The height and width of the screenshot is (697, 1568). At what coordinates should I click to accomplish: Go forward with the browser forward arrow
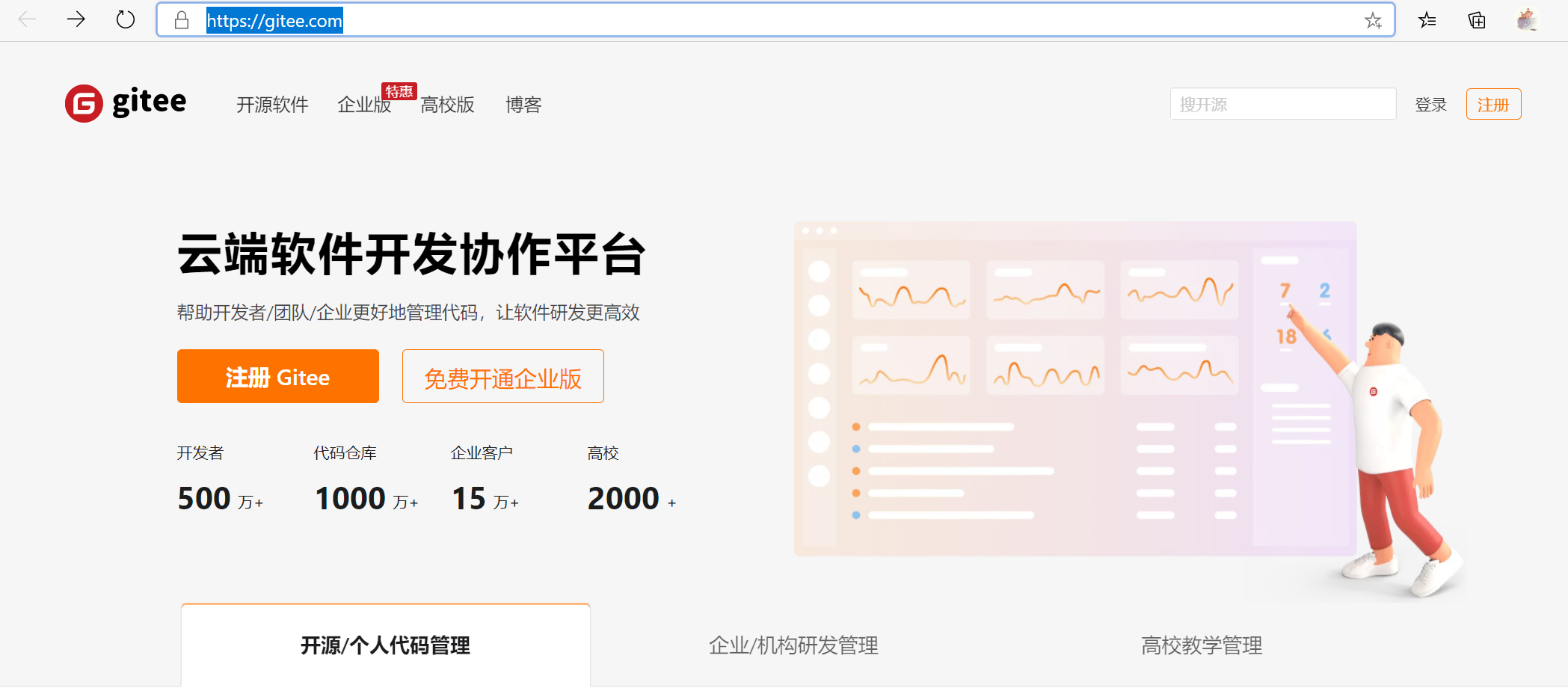click(x=76, y=19)
